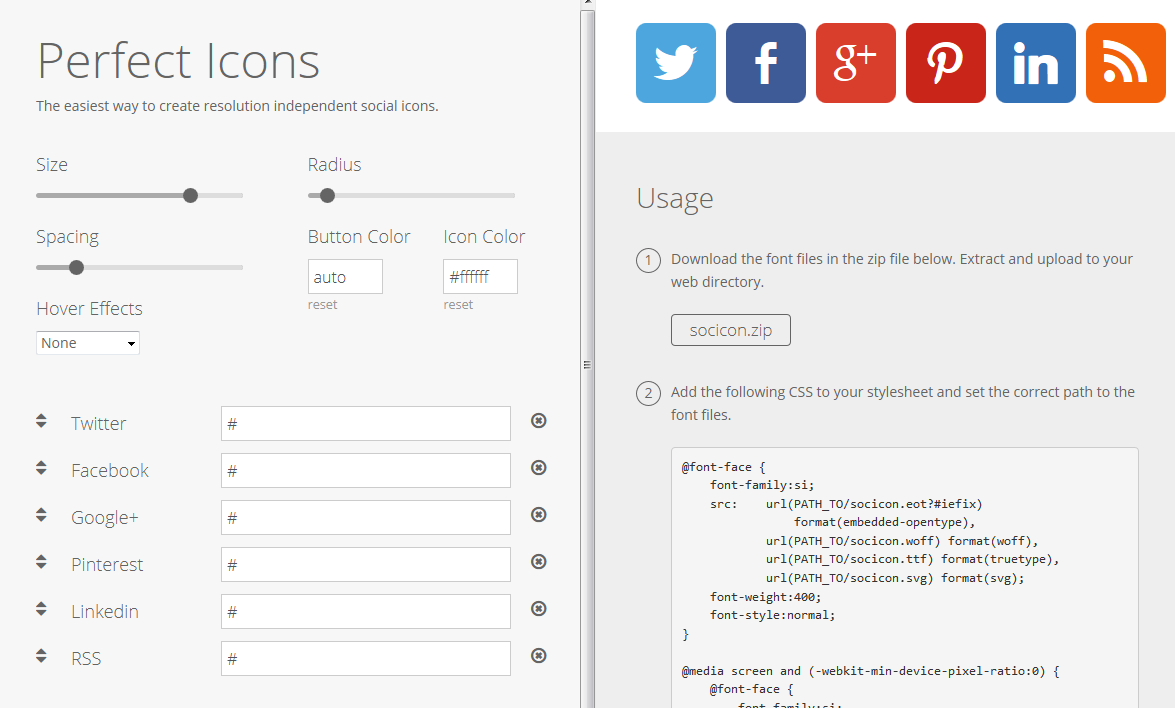Click the reorder arrows beside Twitter
Image resolution: width=1175 pixels, height=708 pixels.
coord(41,420)
